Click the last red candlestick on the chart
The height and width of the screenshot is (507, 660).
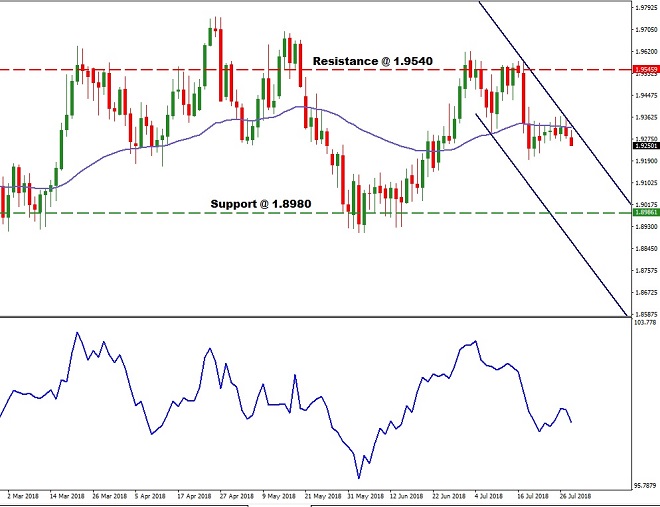point(571,141)
